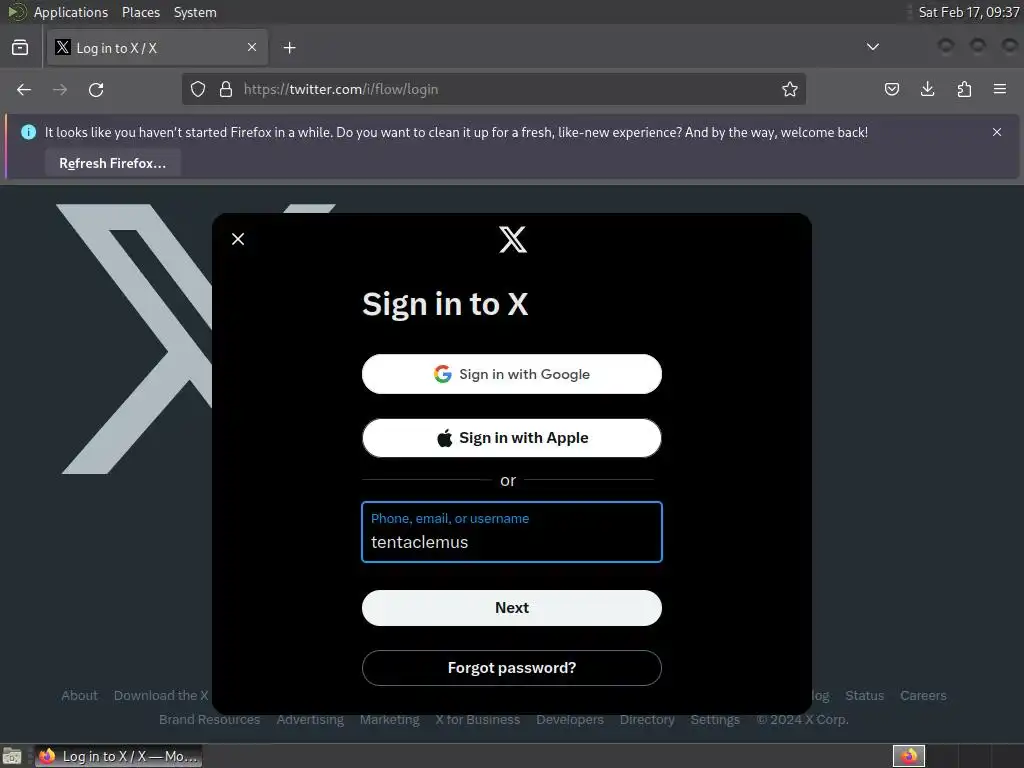Select the Log in to X / X tab

(x=157, y=48)
